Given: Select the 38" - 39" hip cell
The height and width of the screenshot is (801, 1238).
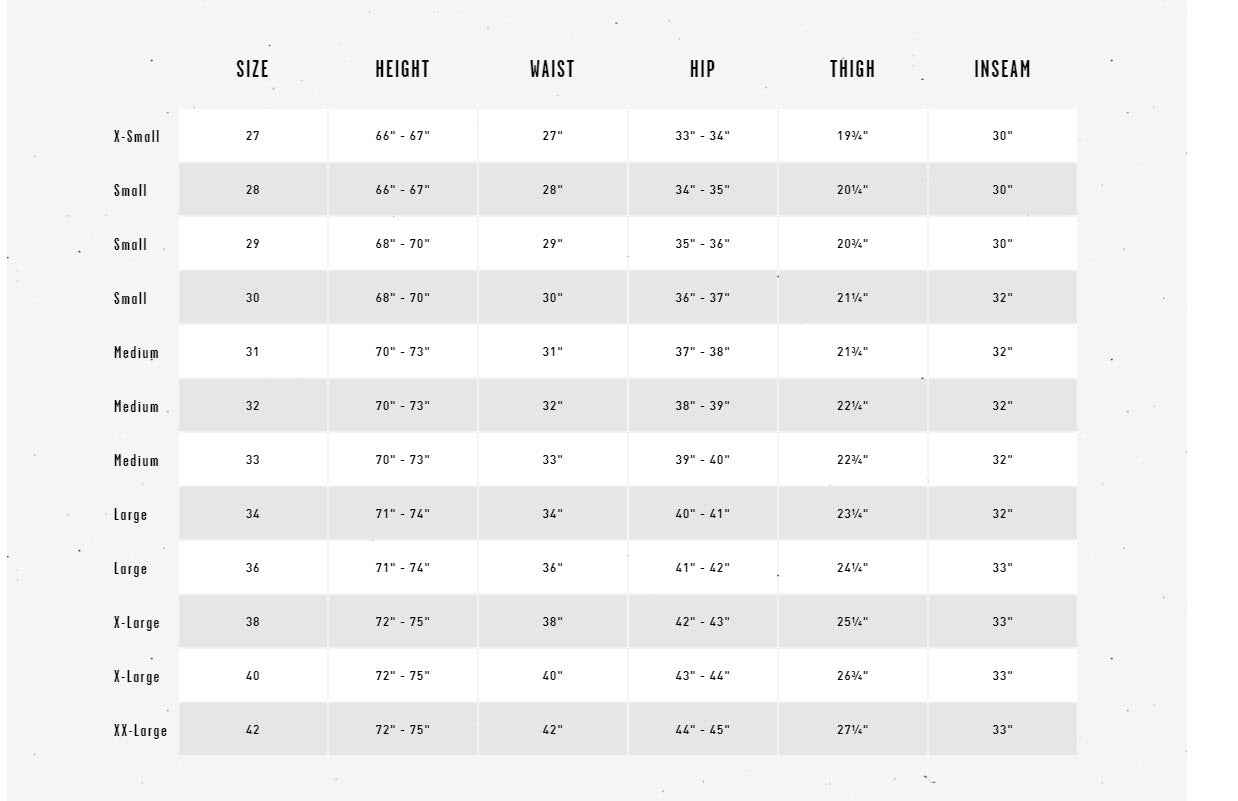Looking at the screenshot, I should [702, 406].
